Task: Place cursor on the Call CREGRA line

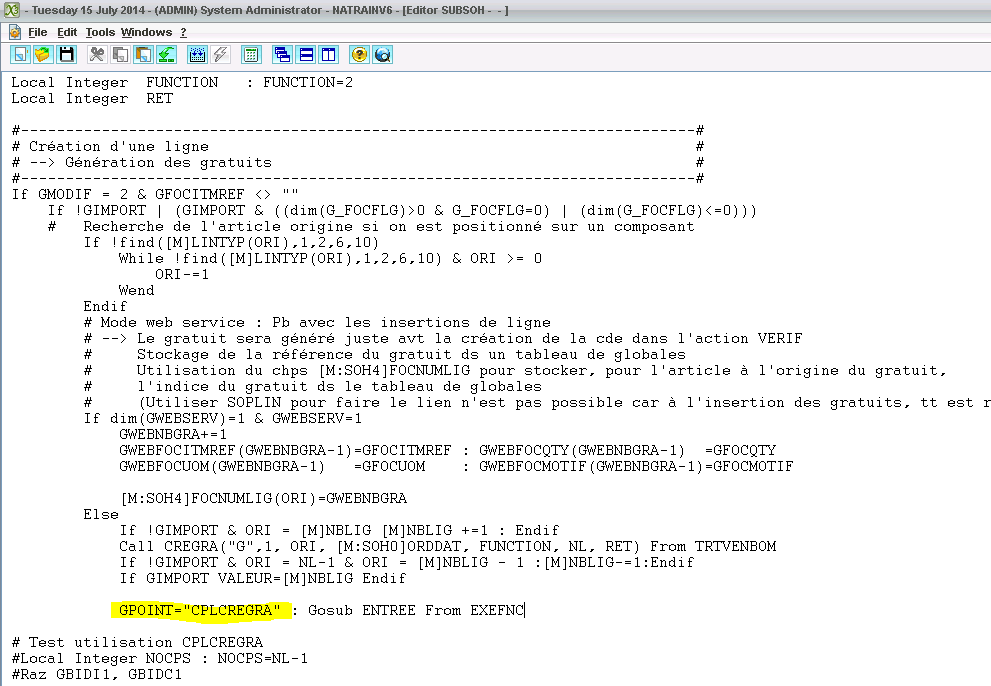Action: [300, 546]
